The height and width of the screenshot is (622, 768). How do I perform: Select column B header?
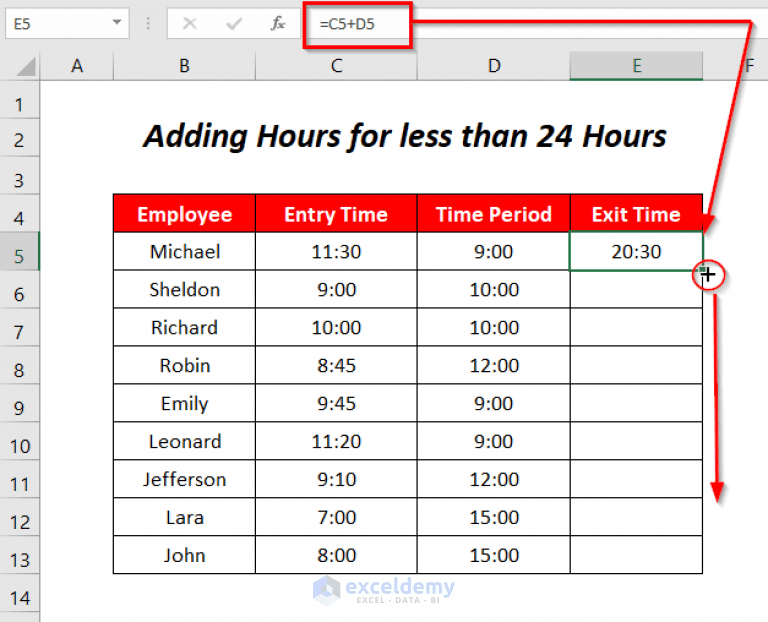point(184,66)
